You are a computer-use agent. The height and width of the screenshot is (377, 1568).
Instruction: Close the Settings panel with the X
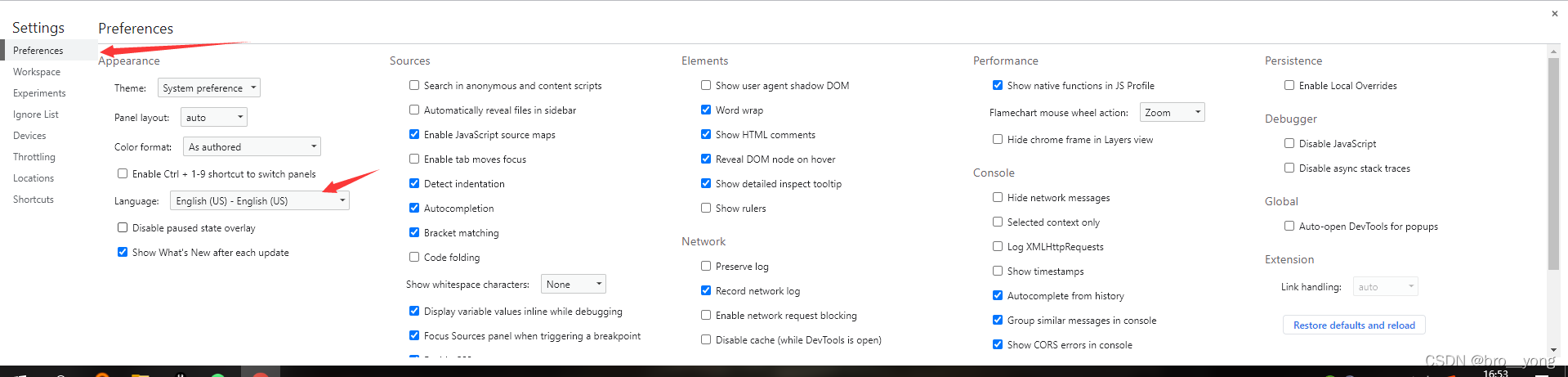pyautogui.click(x=1554, y=13)
